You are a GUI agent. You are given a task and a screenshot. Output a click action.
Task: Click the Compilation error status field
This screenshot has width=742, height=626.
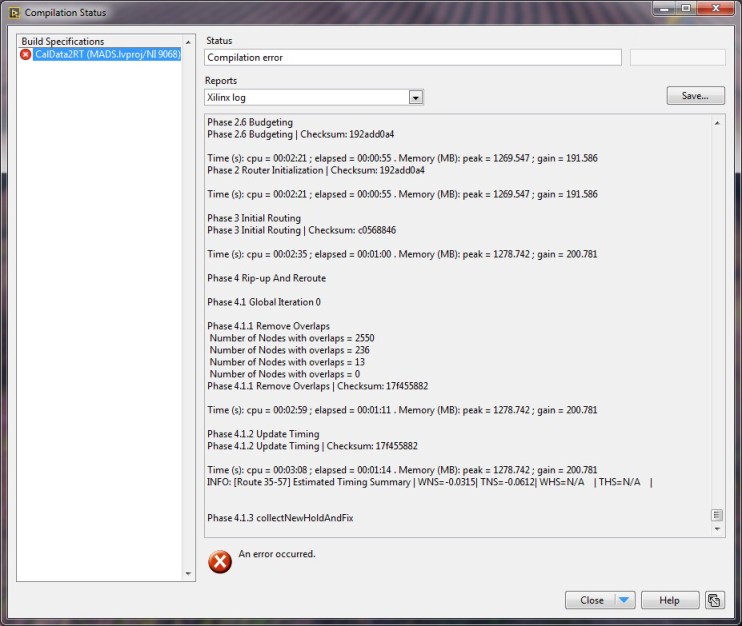click(413, 58)
